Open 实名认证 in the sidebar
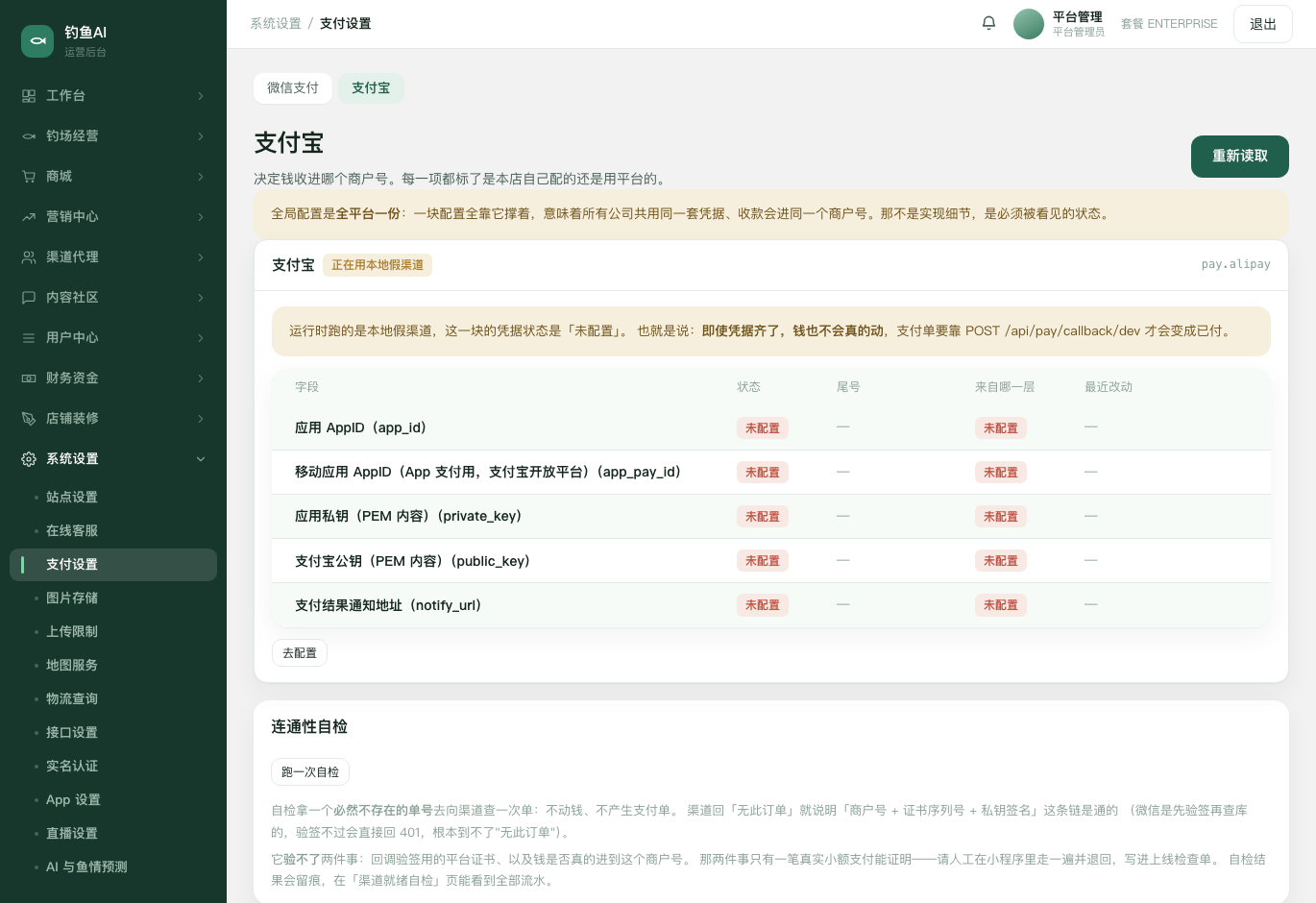This screenshot has height=903, width=1316. (x=113, y=767)
